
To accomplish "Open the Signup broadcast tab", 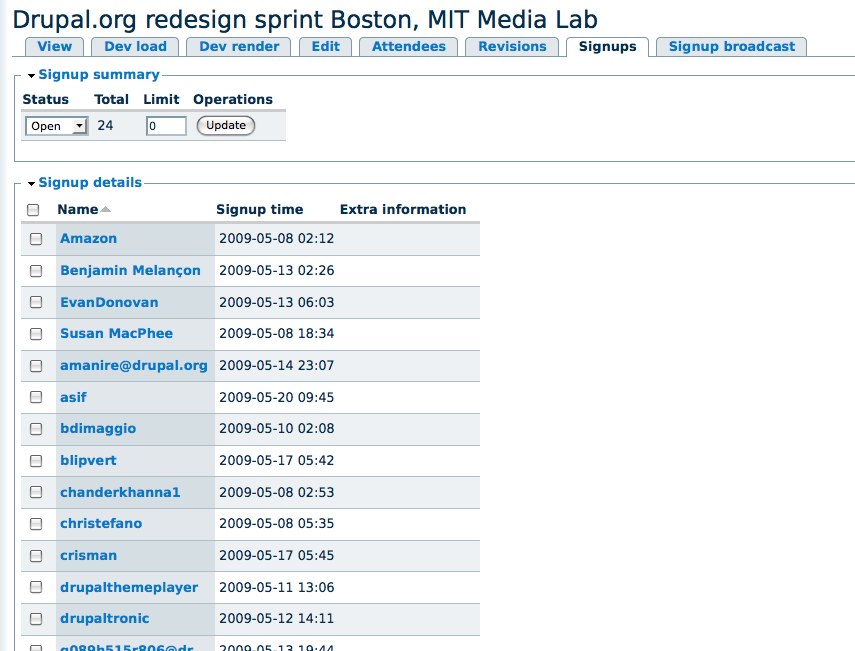I will [731, 47].
